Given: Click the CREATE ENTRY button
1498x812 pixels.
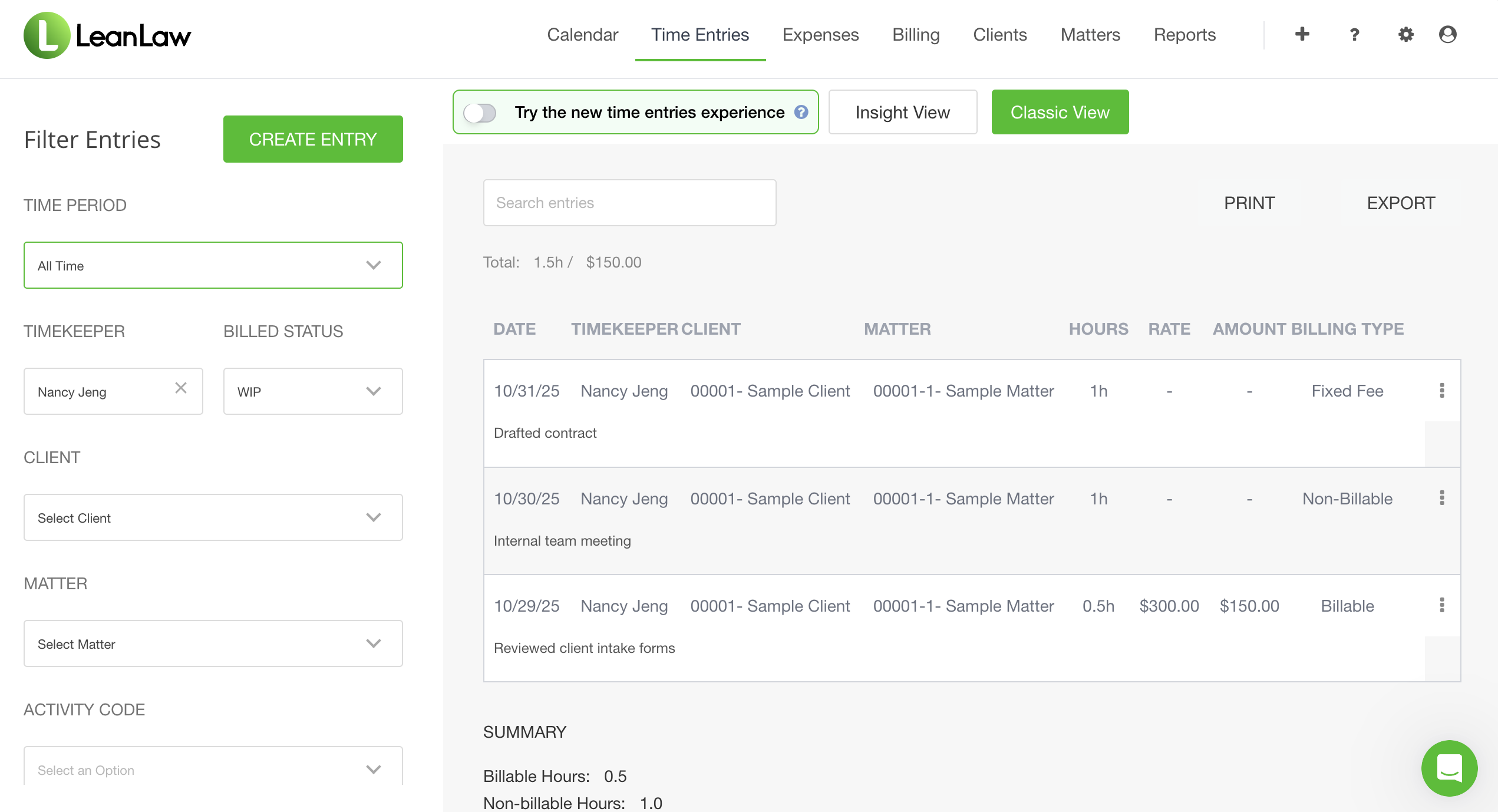Looking at the screenshot, I should 313,139.
